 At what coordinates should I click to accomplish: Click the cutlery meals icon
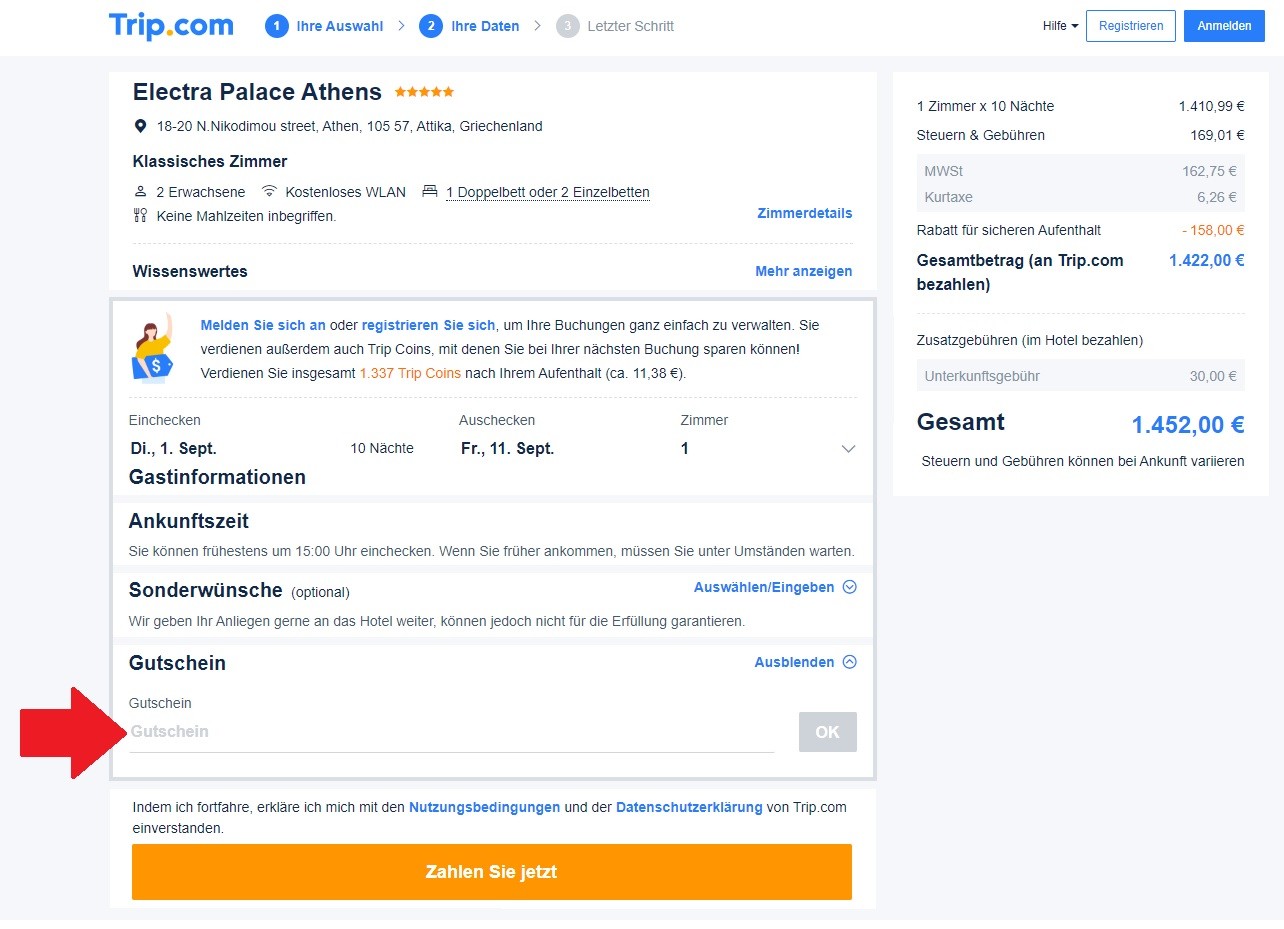pos(140,215)
